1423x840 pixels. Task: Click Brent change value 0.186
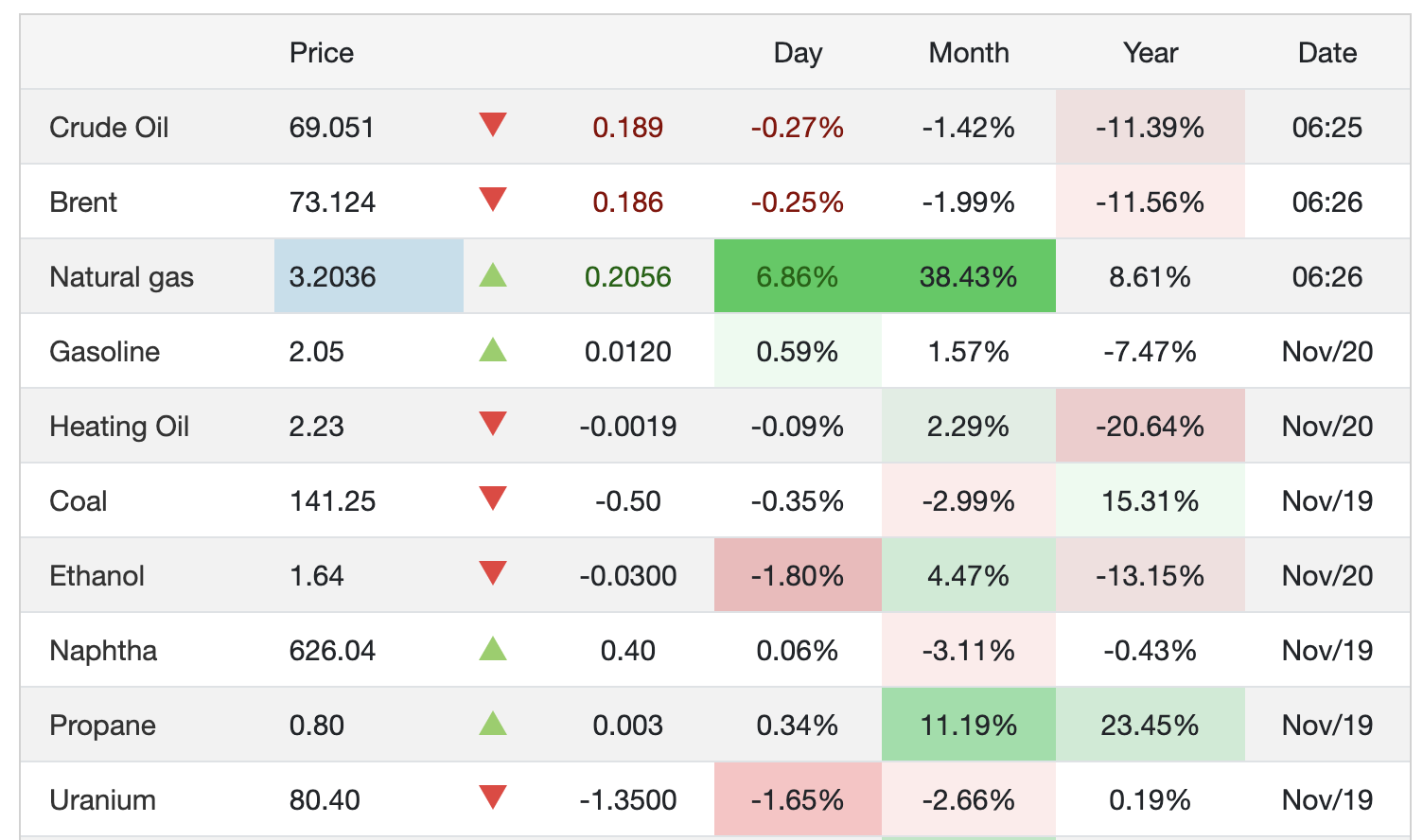click(628, 202)
